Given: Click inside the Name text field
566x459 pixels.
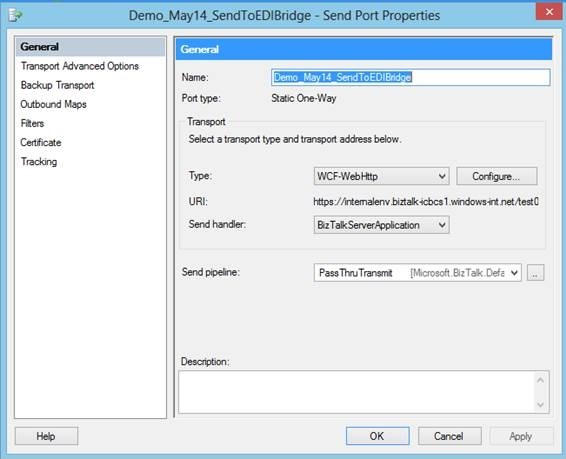Looking at the screenshot, I should click(411, 77).
